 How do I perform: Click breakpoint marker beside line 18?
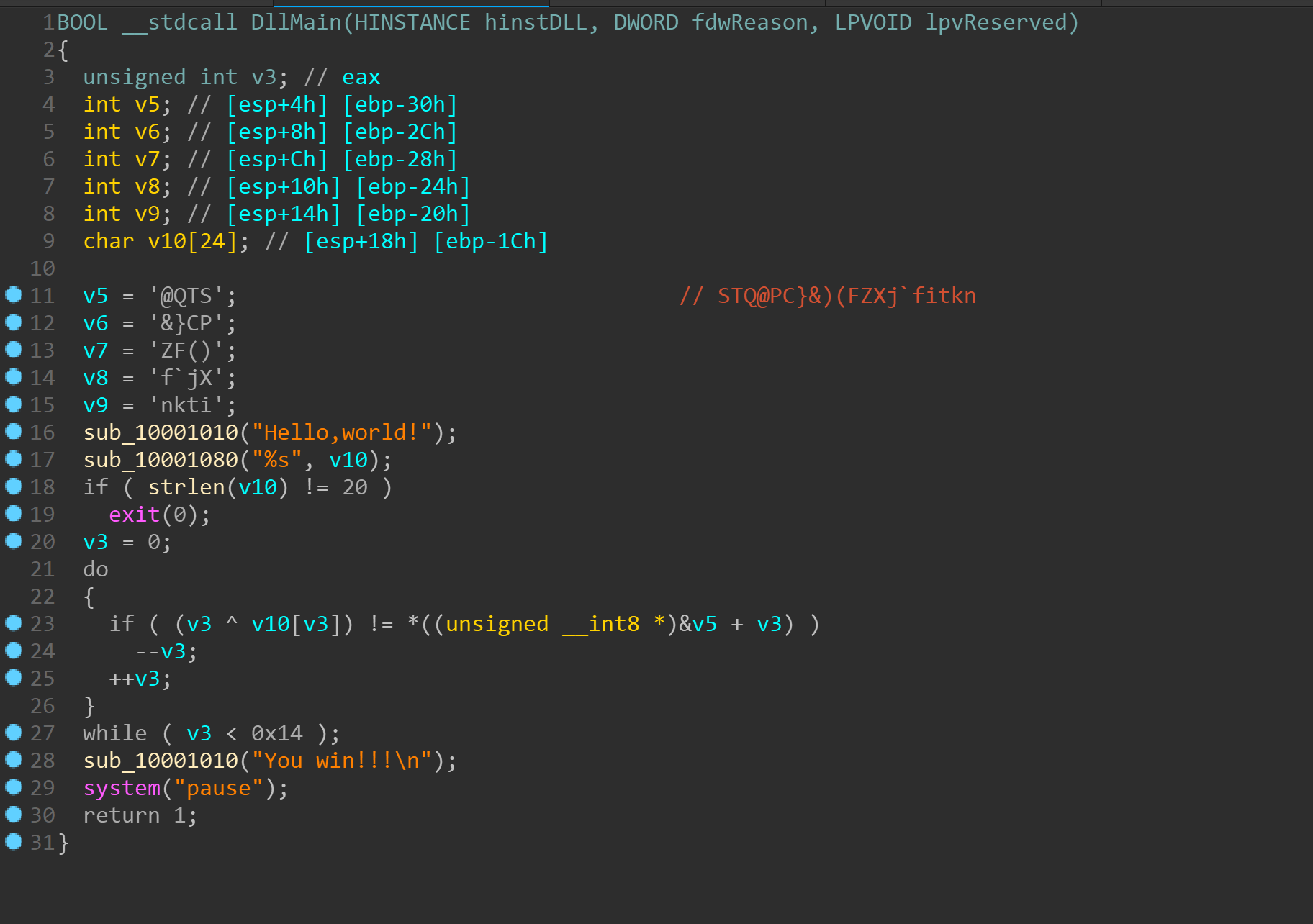pyautogui.click(x=14, y=486)
